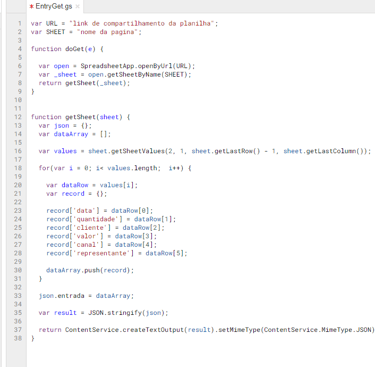This screenshot has width=375, height=367.
Task: Click "function getSheet(sheet) {" on line 12
Action: (81, 117)
